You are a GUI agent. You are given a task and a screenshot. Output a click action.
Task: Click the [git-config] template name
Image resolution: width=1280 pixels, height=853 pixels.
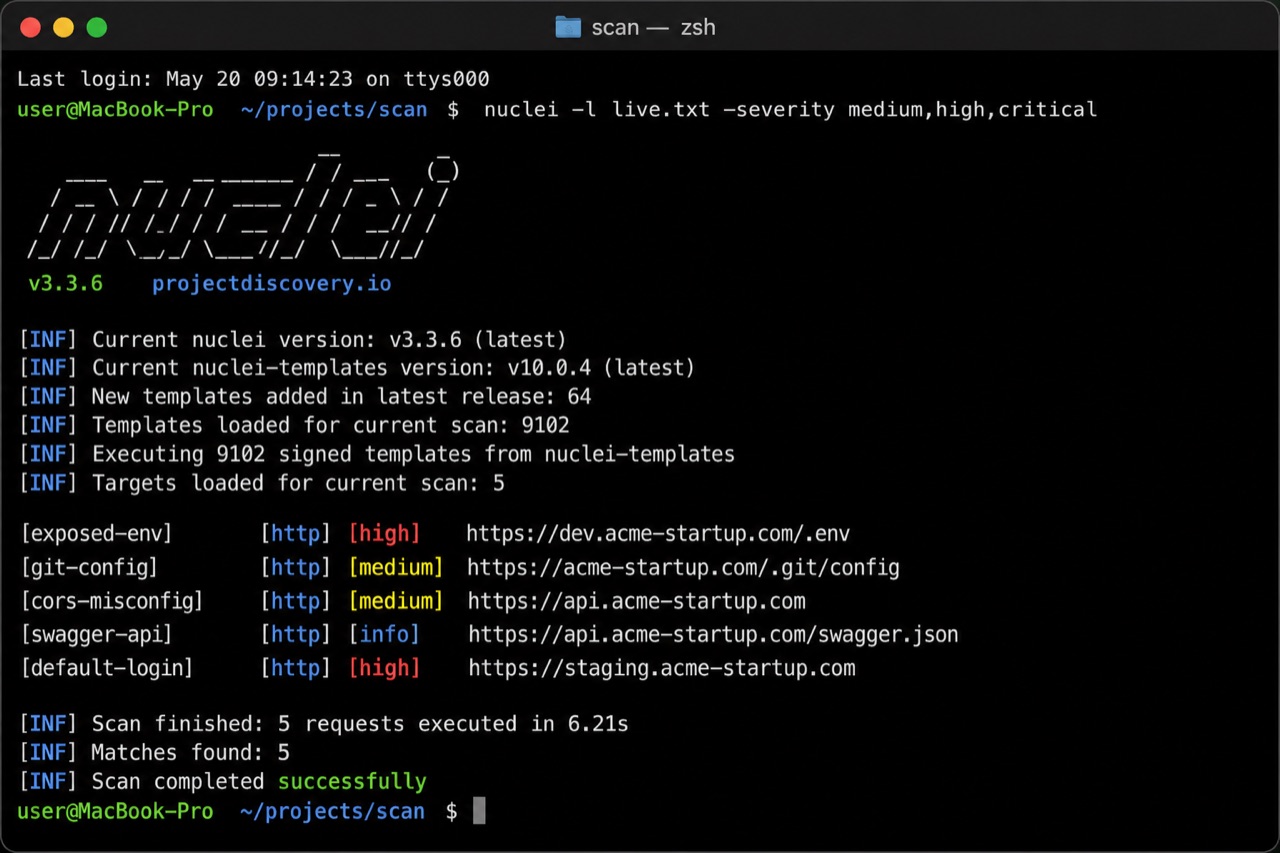[89, 568]
